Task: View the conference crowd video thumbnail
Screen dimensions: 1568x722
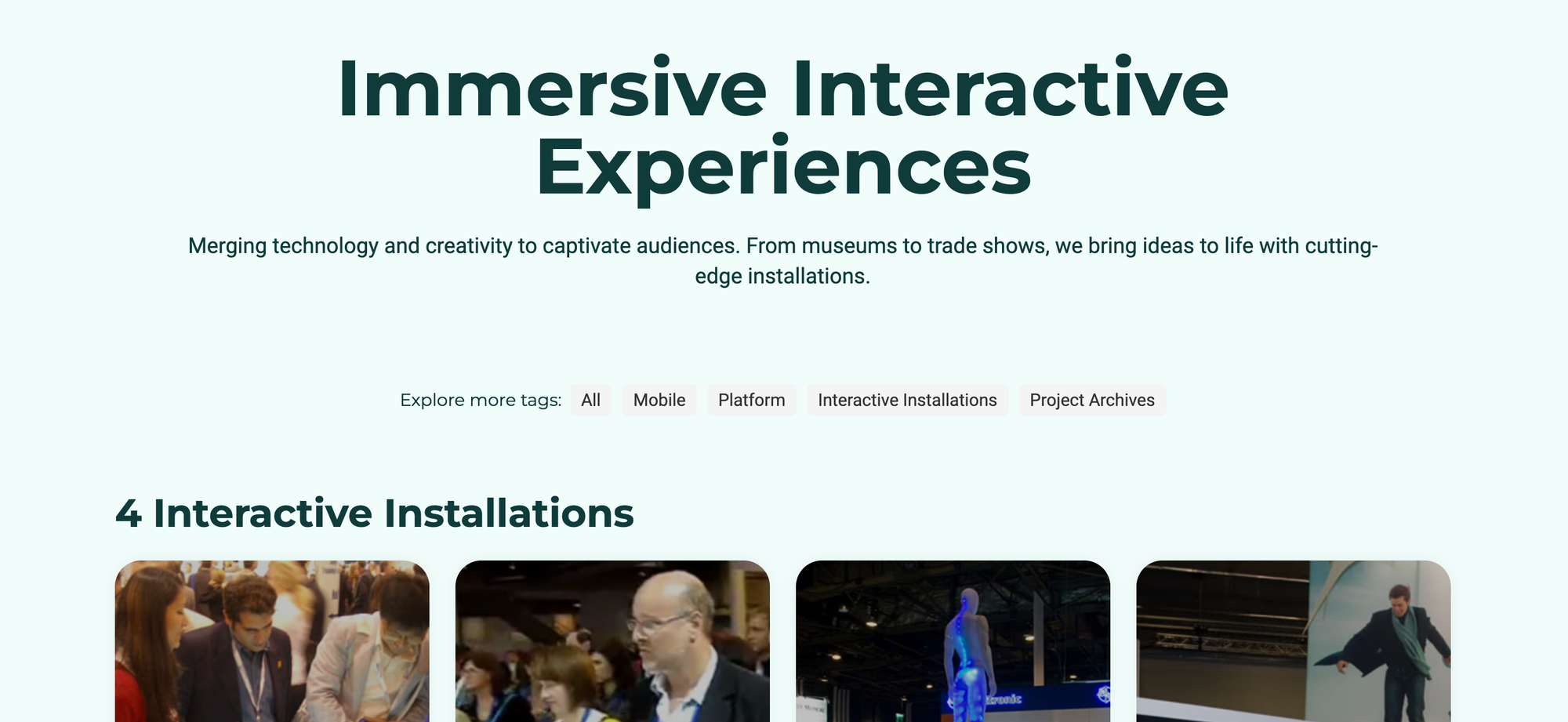Action: 614,643
